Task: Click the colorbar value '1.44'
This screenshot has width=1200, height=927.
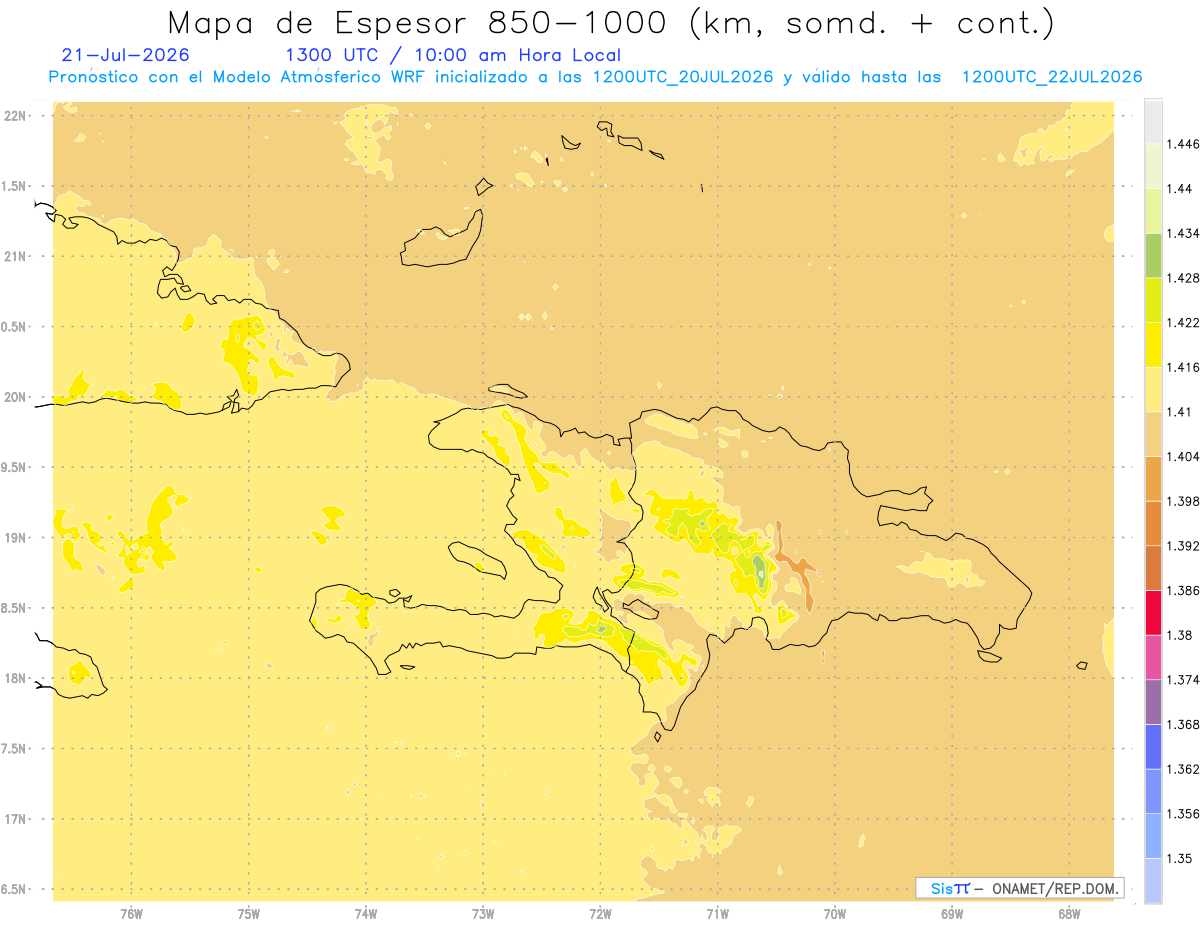Action: [1178, 189]
